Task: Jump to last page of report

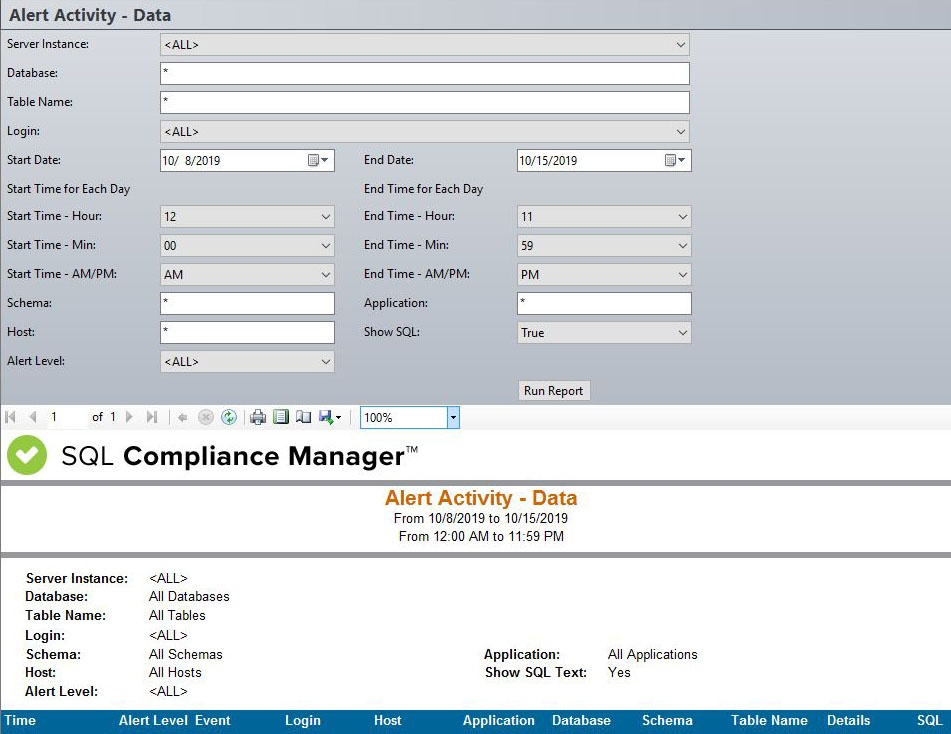Action: coord(152,418)
